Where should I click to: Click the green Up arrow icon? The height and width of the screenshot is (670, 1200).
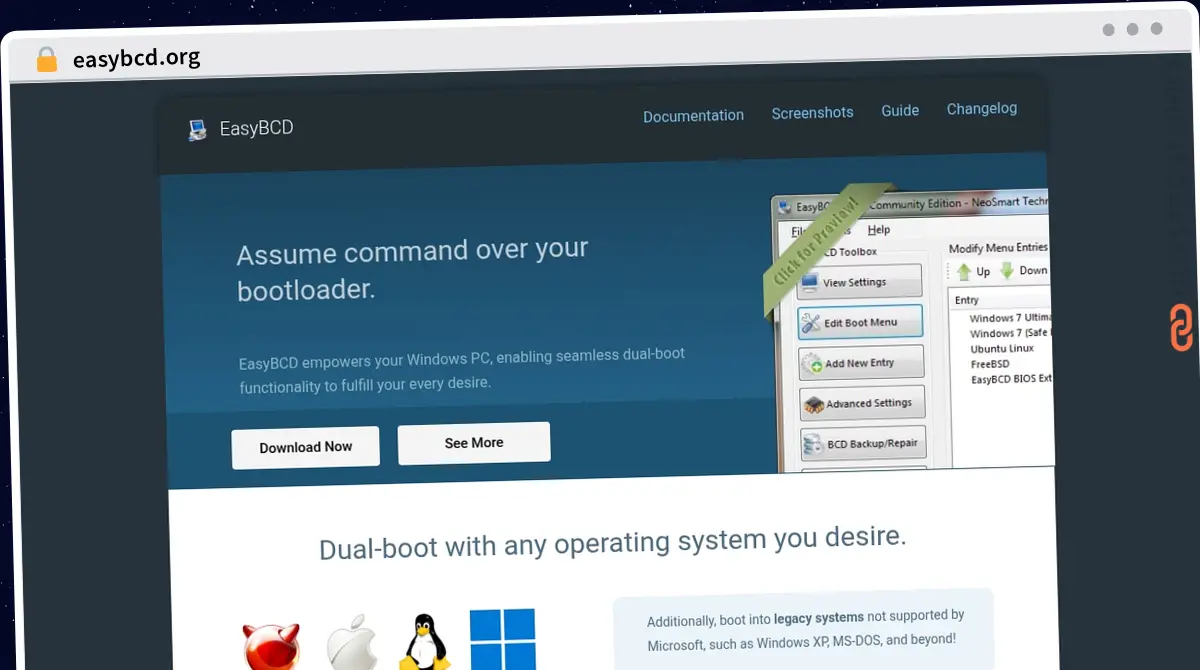tap(964, 272)
